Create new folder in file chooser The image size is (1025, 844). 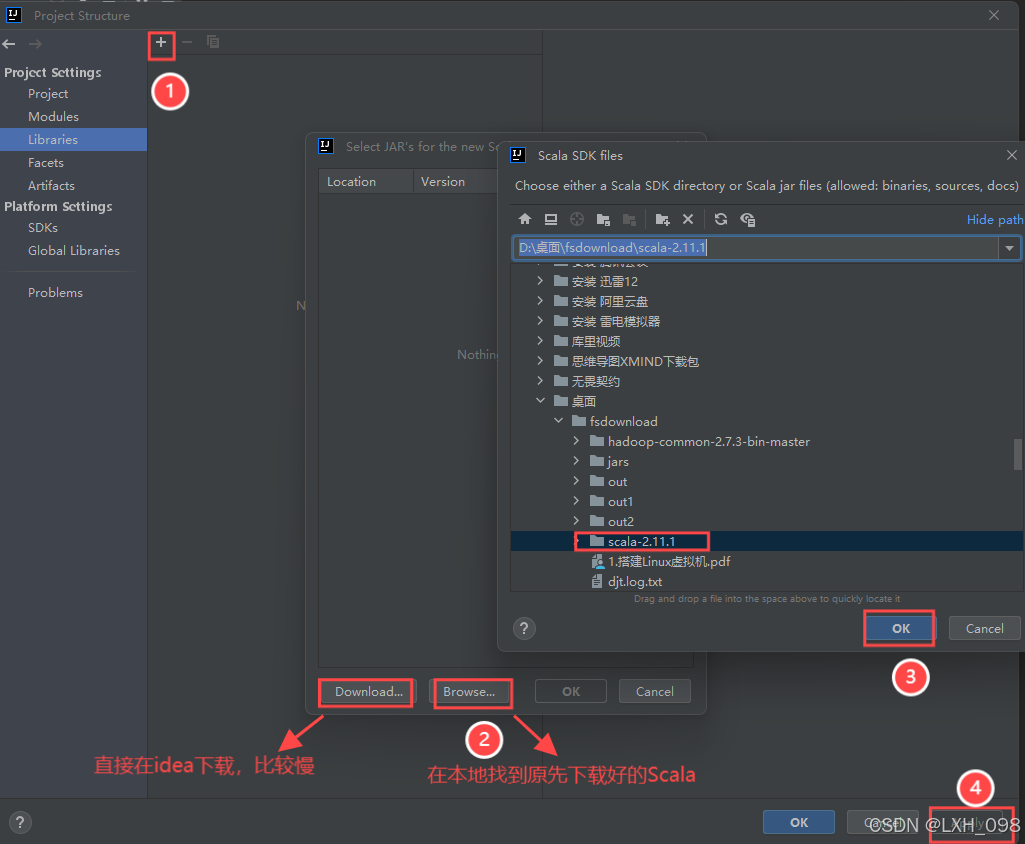pos(662,219)
